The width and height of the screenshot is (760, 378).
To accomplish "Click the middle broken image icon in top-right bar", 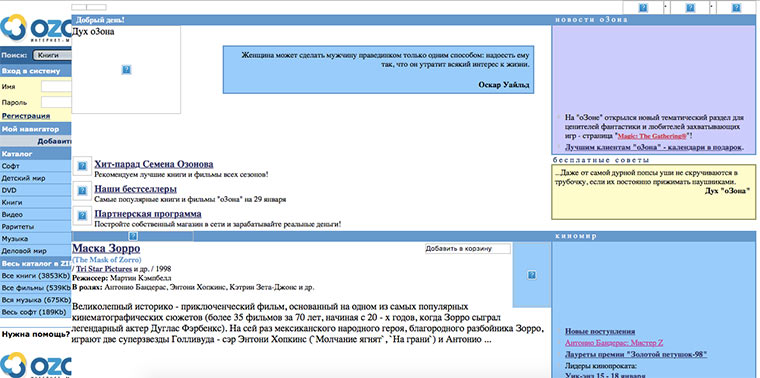I will [x=690, y=8].
